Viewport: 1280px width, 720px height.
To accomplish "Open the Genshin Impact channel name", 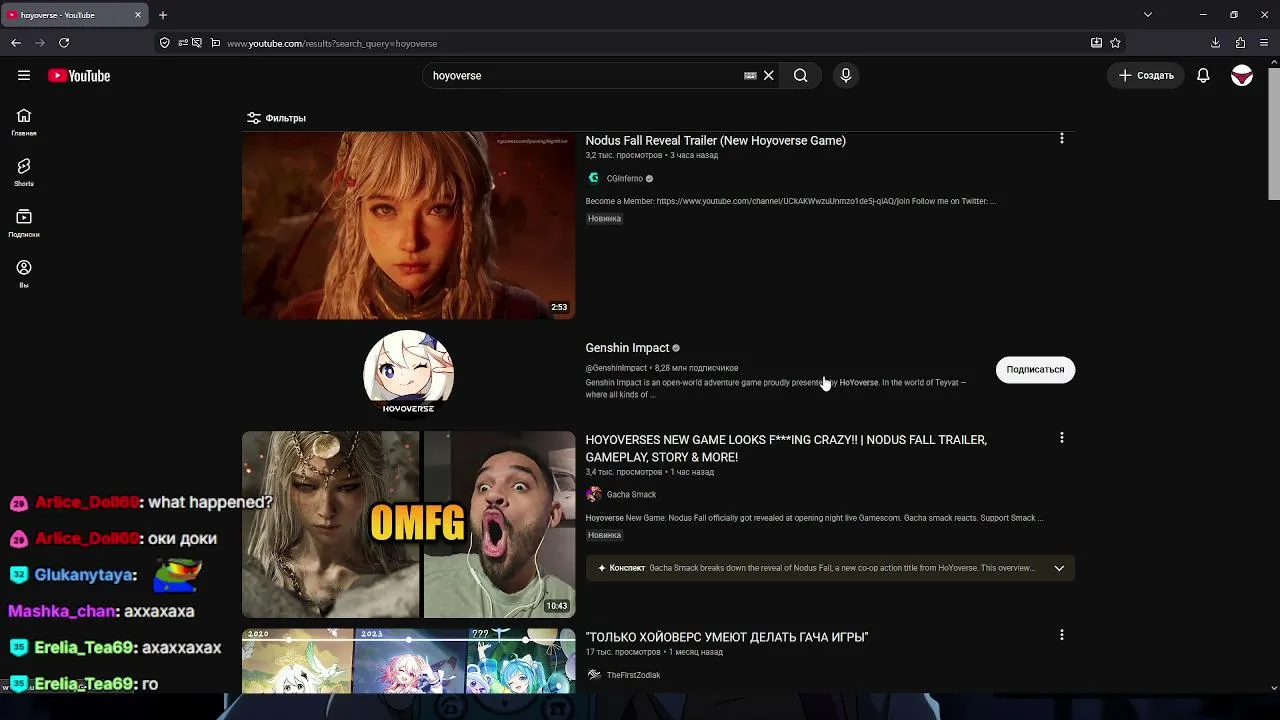I will (x=627, y=348).
